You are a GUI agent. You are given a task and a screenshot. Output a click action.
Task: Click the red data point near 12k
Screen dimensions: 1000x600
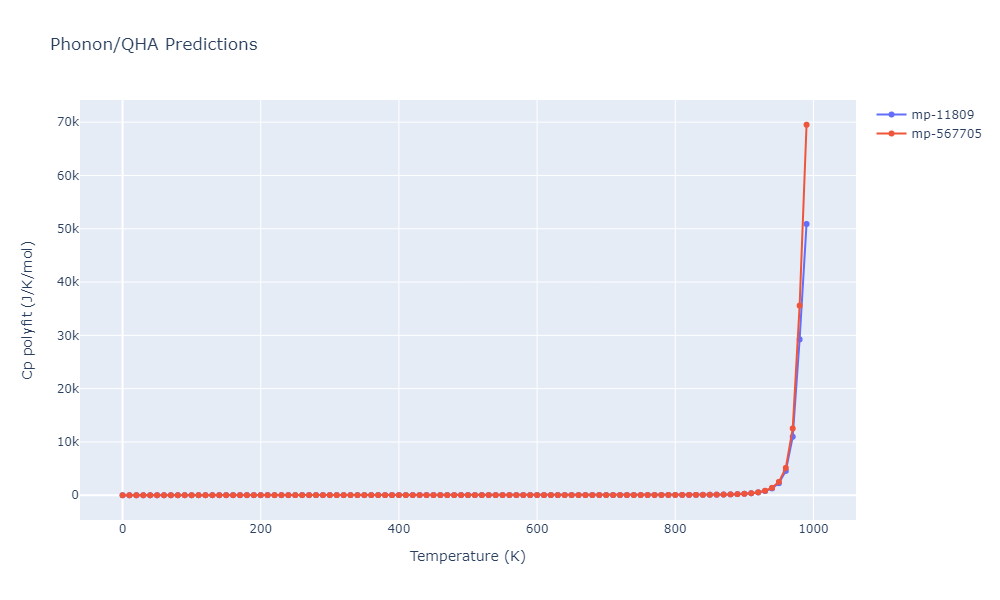click(x=793, y=429)
